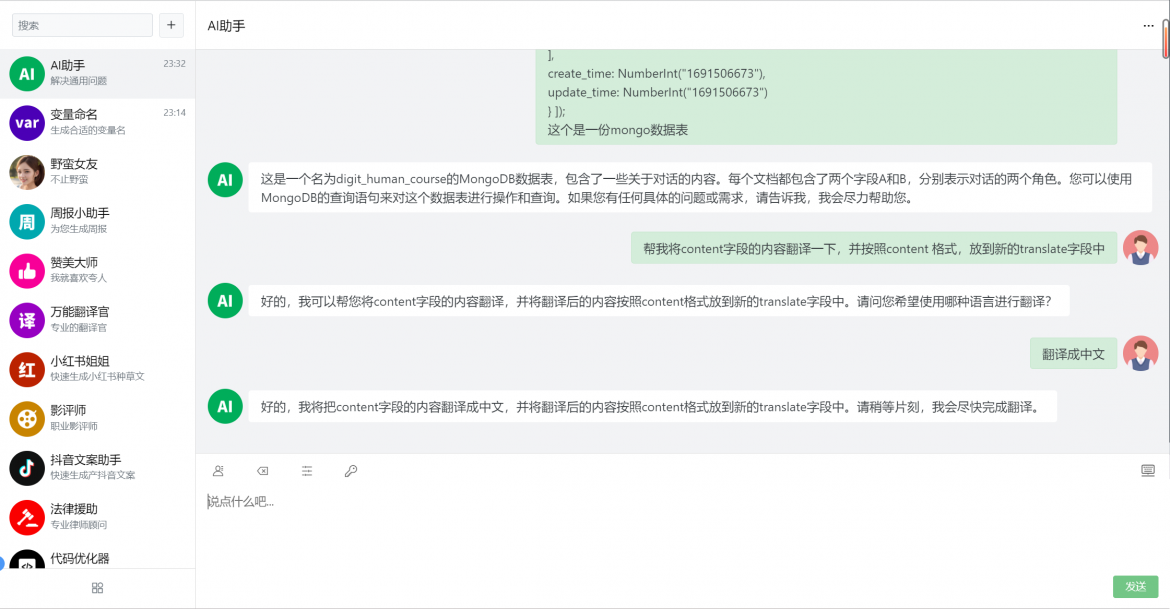Screen dimensions: 1170x609
Task: Open the 法律援助 gavel chat
Action: [97, 516]
